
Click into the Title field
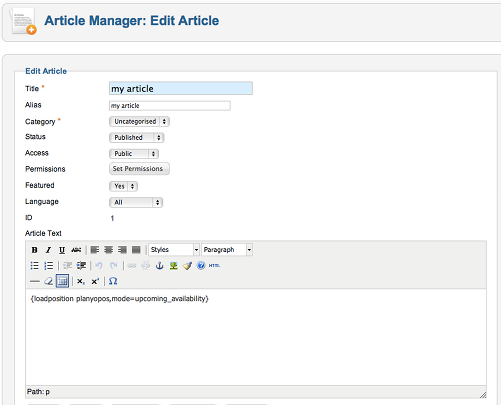(x=181, y=88)
